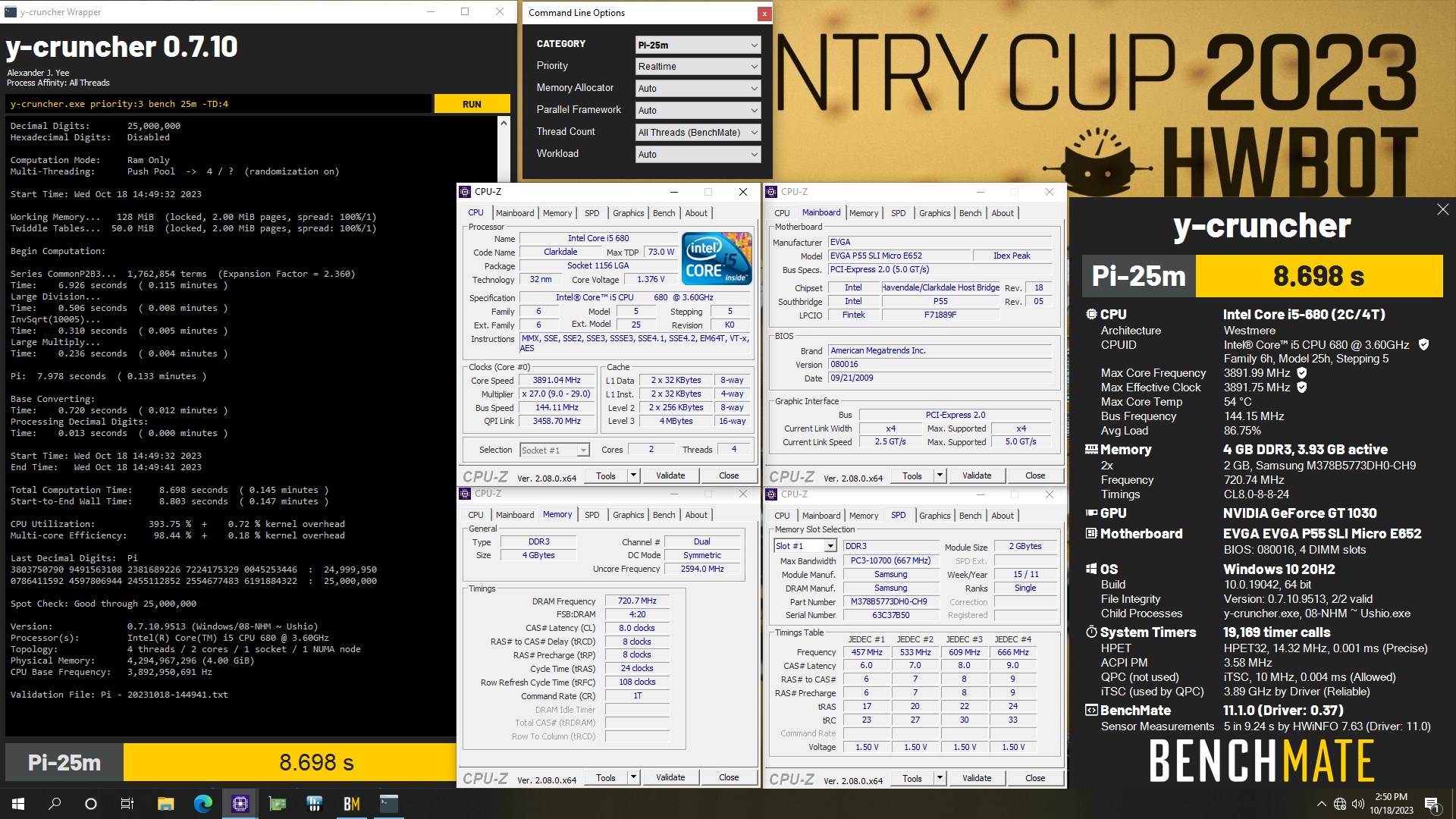The height and width of the screenshot is (819, 1456).
Task: Open the CATEGORY dropdown showing Pi-25m
Action: tap(698, 45)
